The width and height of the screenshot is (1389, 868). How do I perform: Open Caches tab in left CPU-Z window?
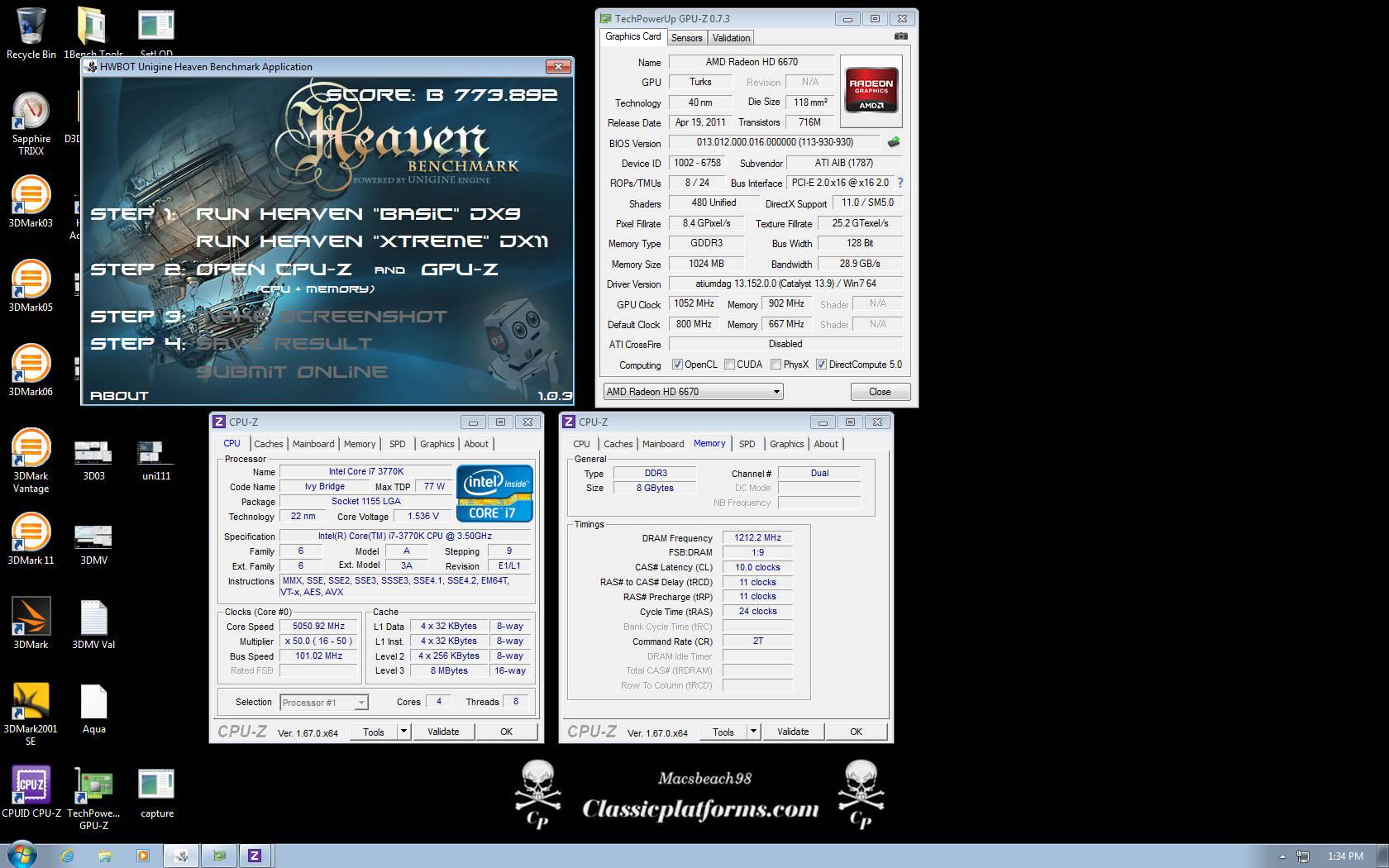coord(268,444)
